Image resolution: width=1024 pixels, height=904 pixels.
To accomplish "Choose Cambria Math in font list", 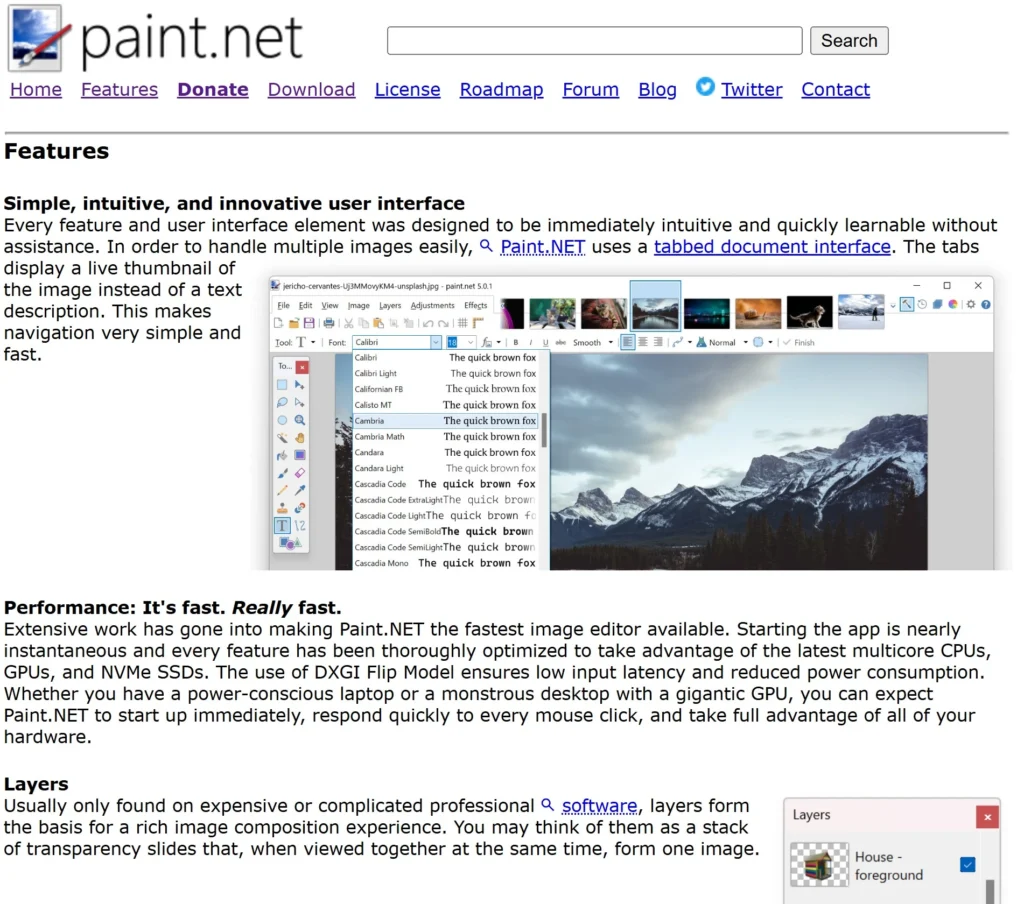I will (x=445, y=436).
